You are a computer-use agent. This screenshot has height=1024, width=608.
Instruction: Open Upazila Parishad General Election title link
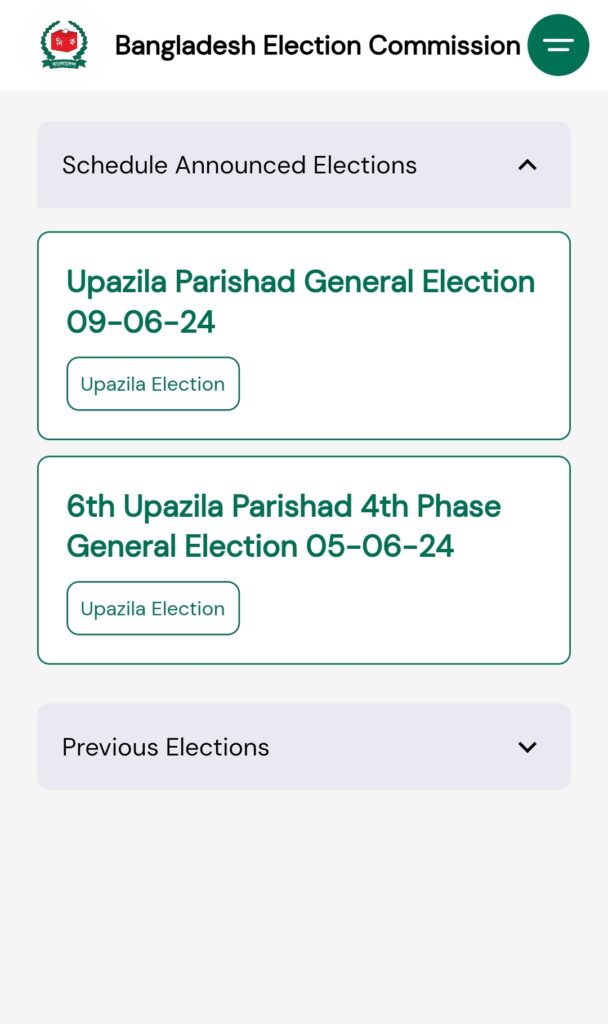[300, 302]
